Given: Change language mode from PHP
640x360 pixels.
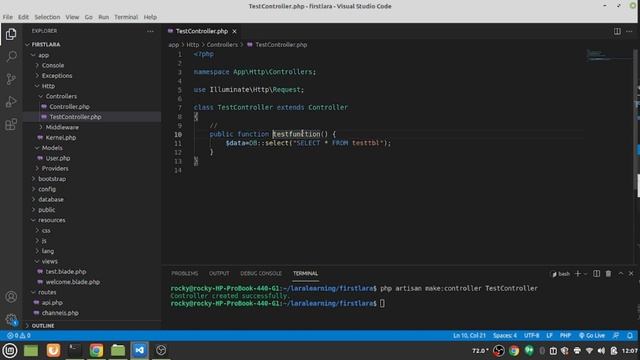Looking at the screenshot, I should pyautogui.click(x=565, y=336).
